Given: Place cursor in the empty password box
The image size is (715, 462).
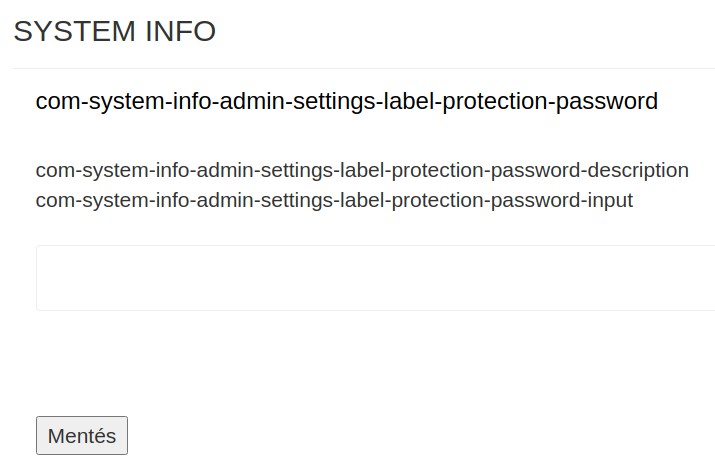Looking at the screenshot, I should tap(375, 278).
